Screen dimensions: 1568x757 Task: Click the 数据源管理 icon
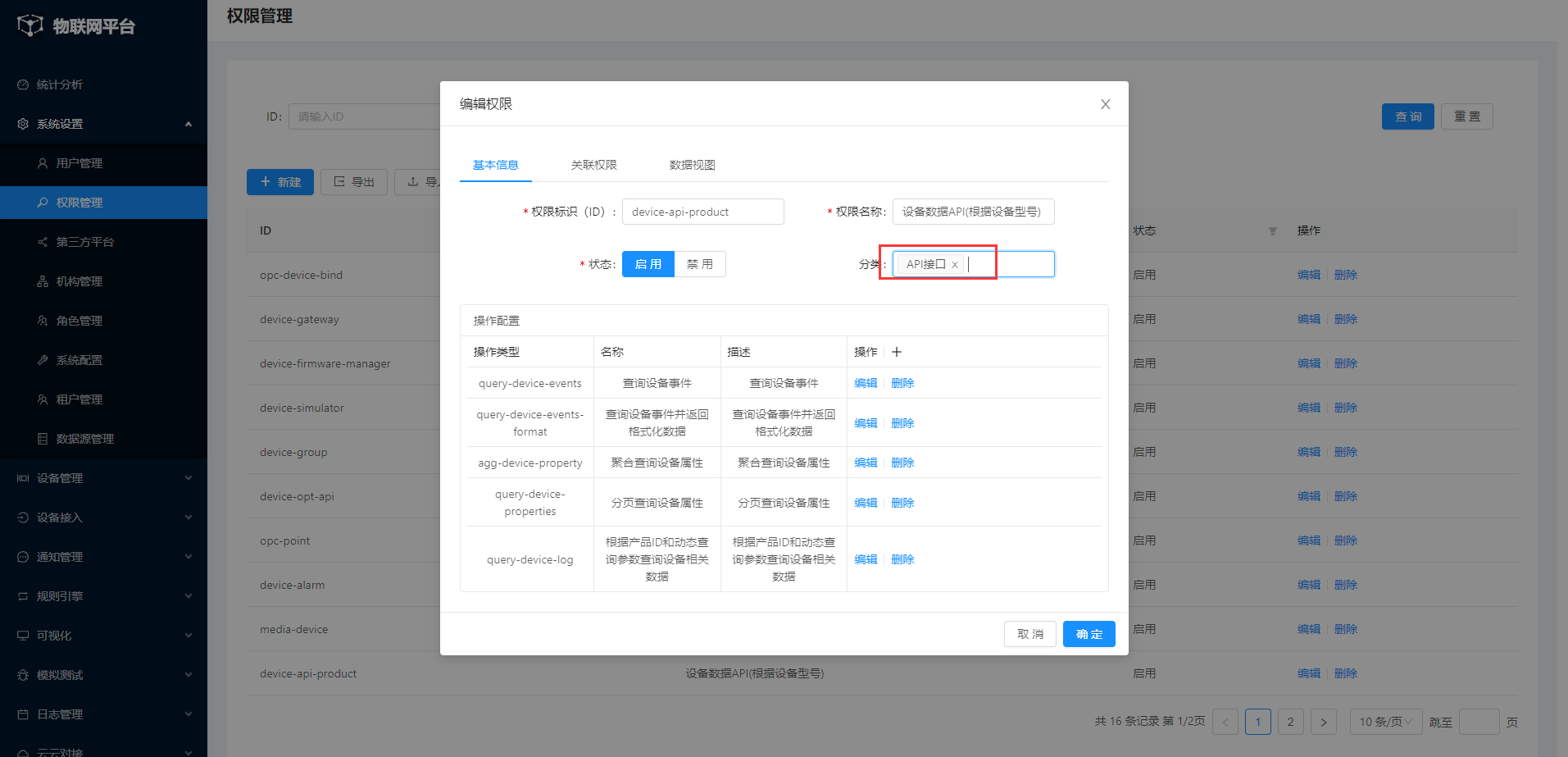43,439
